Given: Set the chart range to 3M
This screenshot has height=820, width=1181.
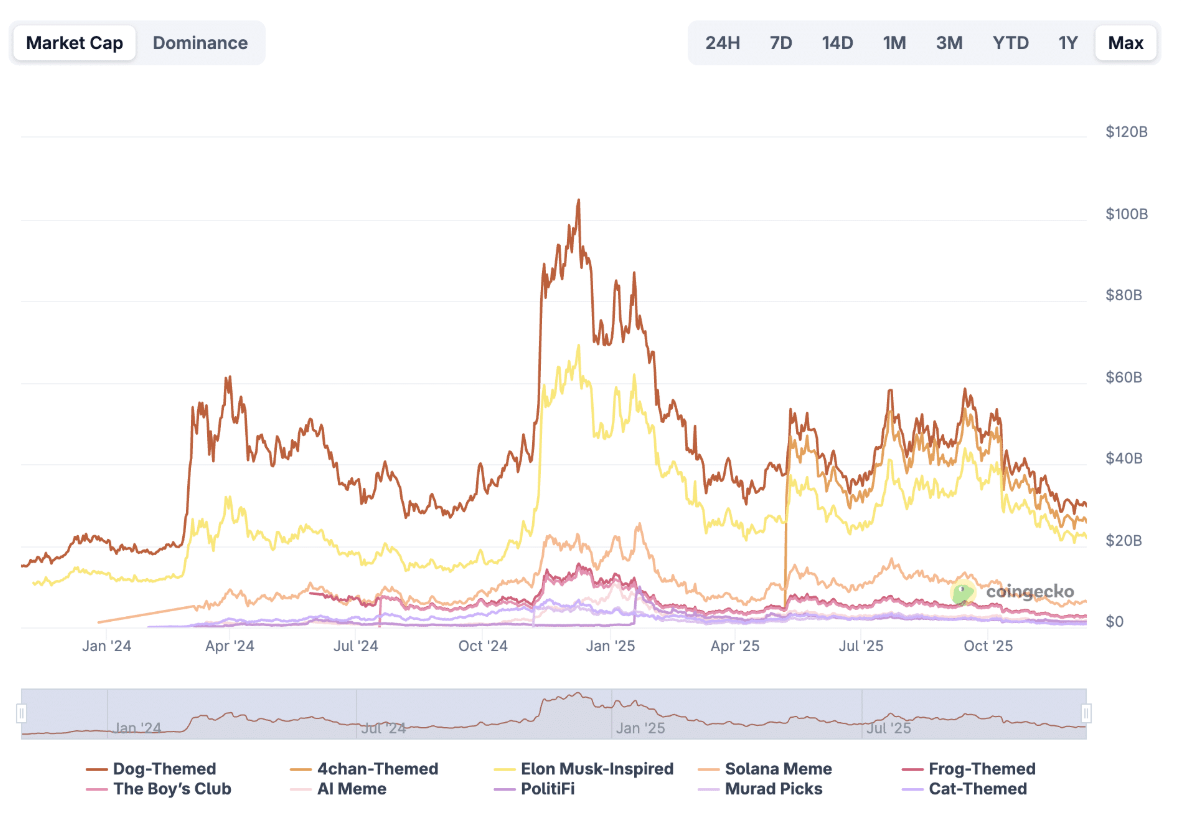Looking at the screenshot, I should (949, 43).
